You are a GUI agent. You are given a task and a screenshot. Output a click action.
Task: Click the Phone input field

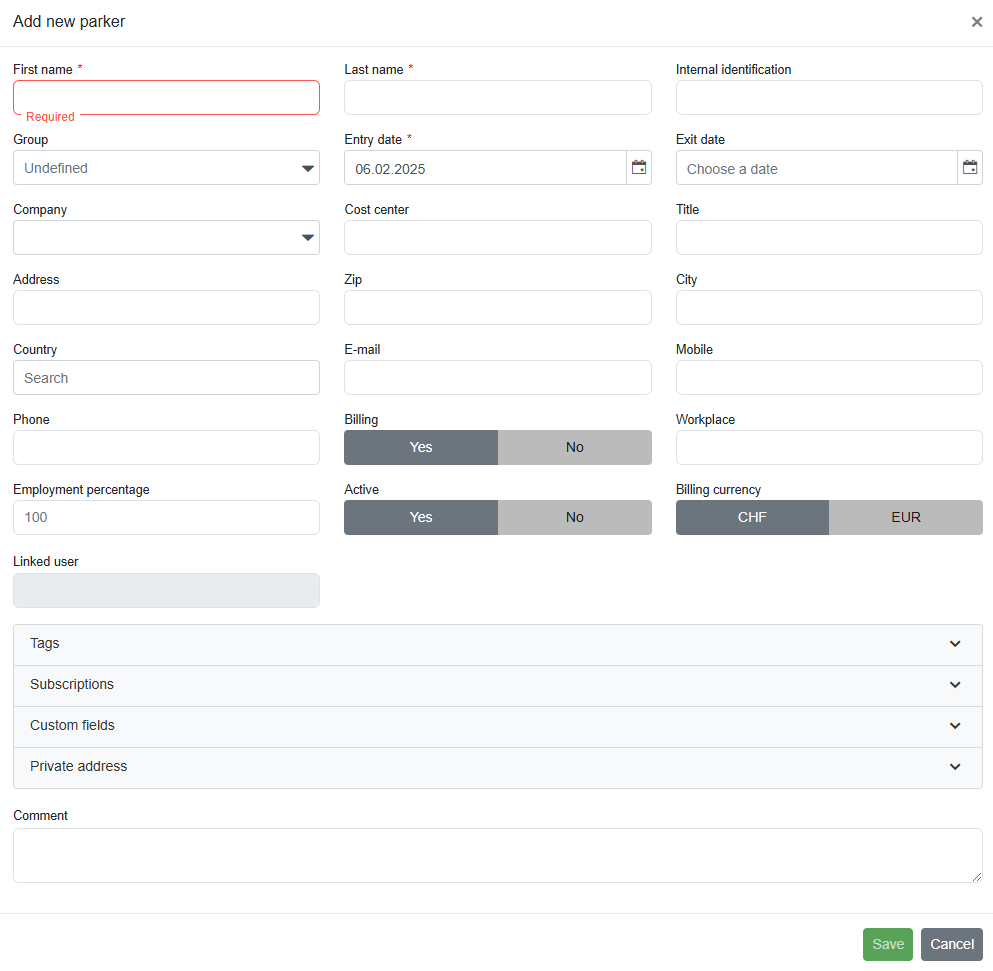[x=167, y=448]
